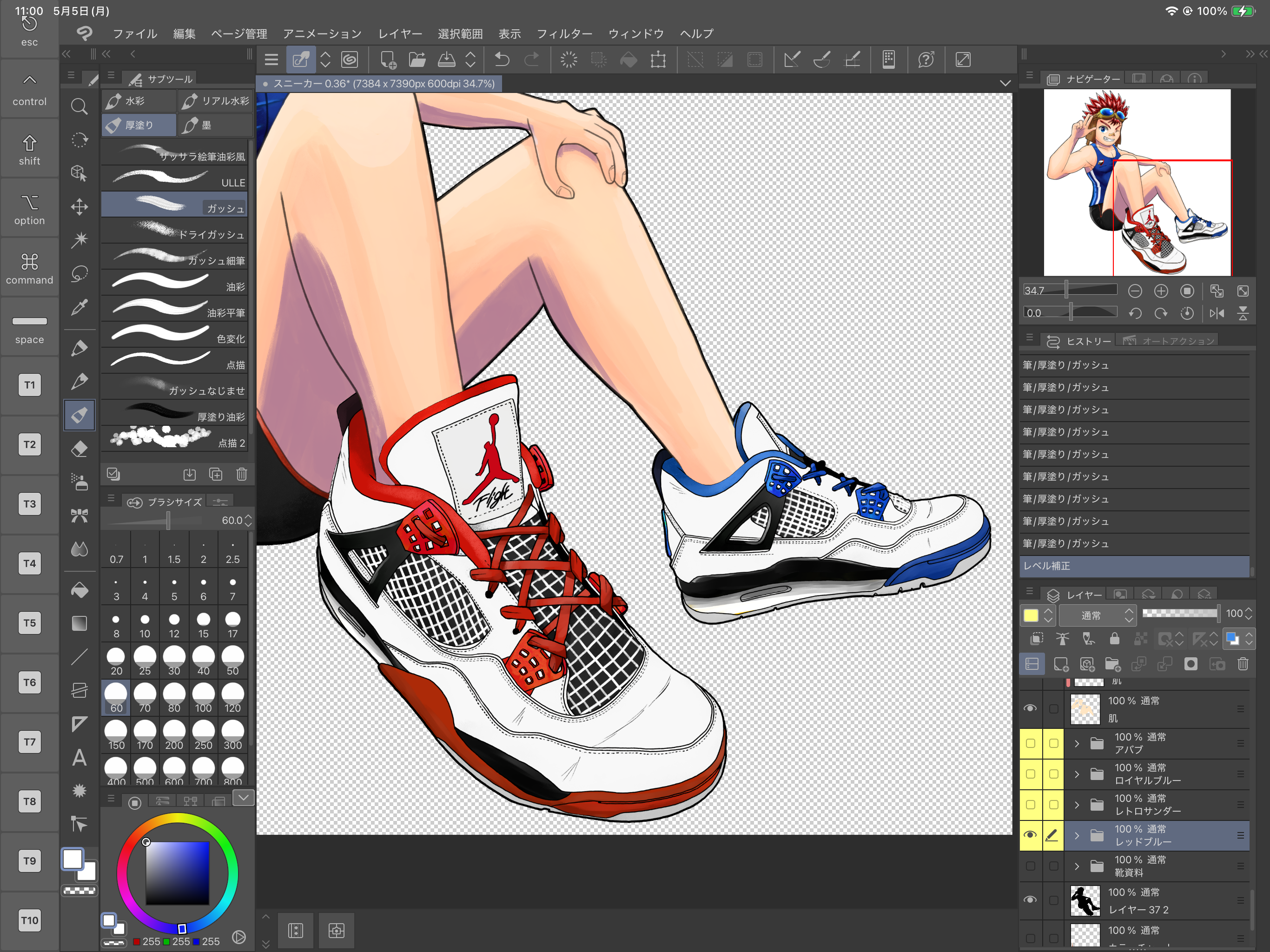1270x952 pixels.
Task: Click the layer opacity slider
Action: tap(1180, 613)
